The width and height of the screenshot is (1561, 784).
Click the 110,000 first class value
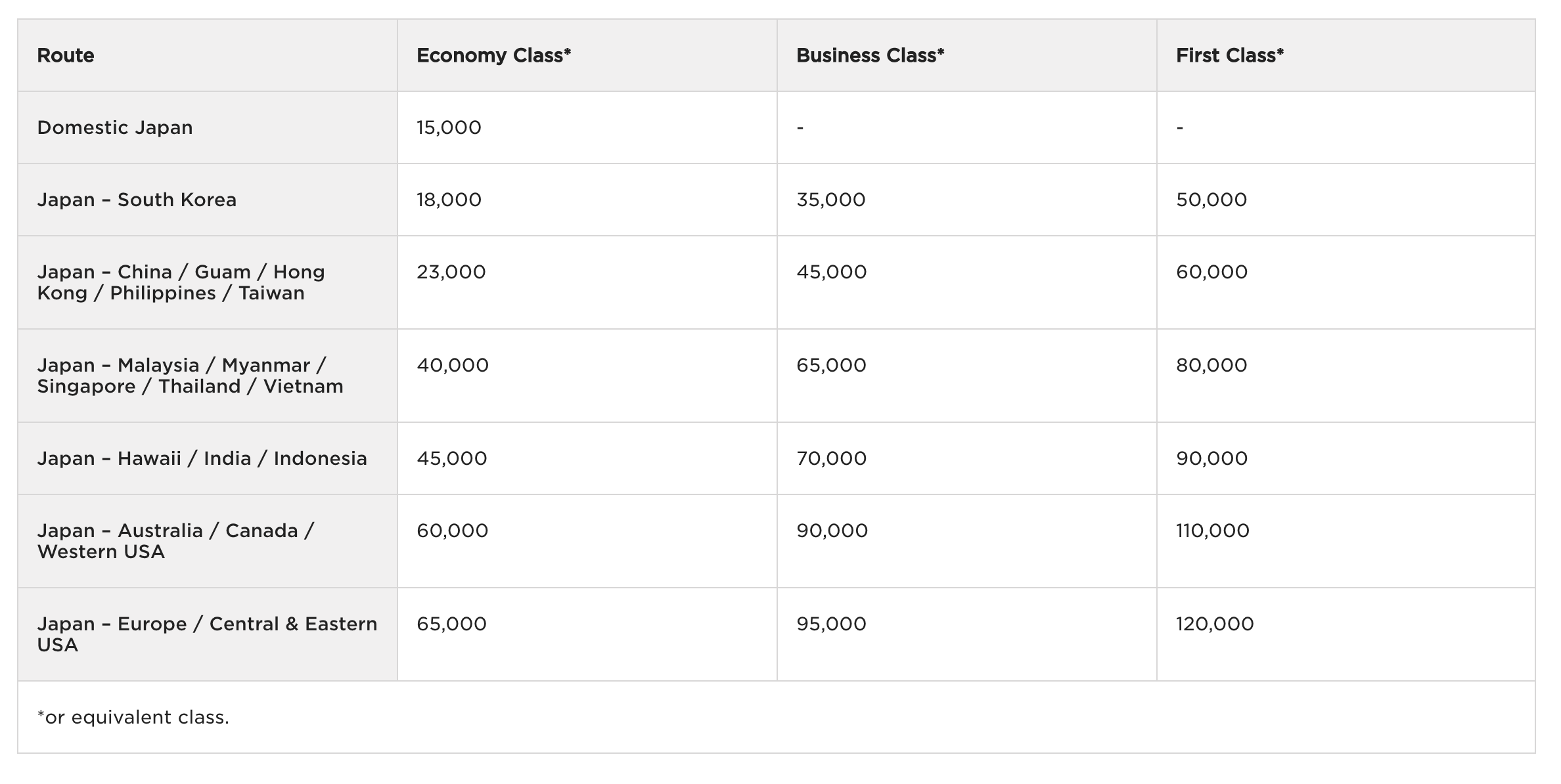click(1213, 531)
